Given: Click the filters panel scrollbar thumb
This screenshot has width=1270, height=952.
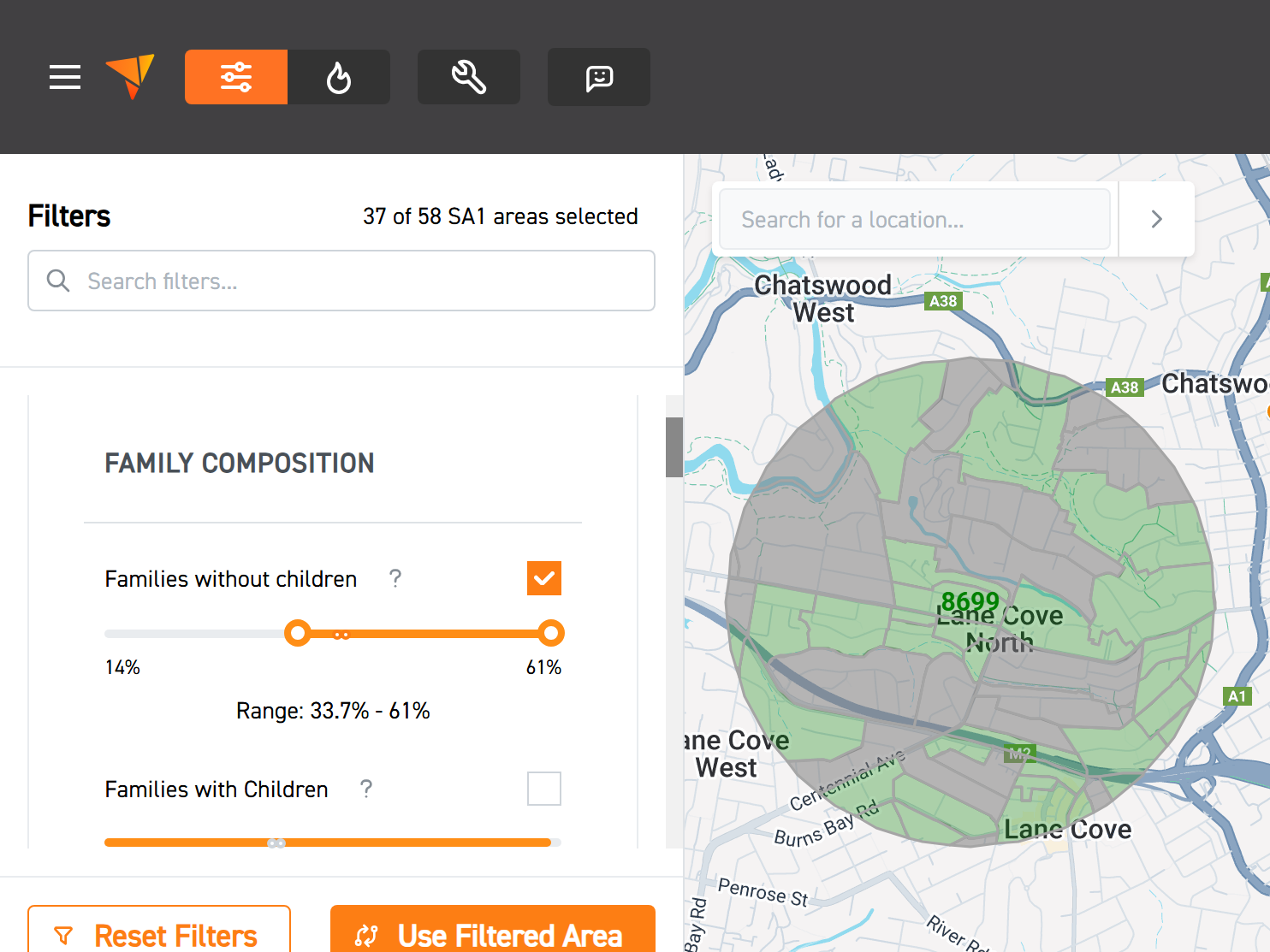Looking at the screenshot, I should [x=674, y=446].
